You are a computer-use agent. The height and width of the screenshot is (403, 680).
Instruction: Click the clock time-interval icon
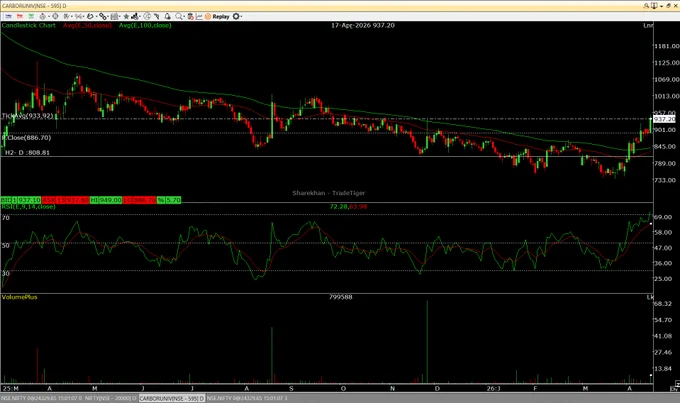pos(147,16)
